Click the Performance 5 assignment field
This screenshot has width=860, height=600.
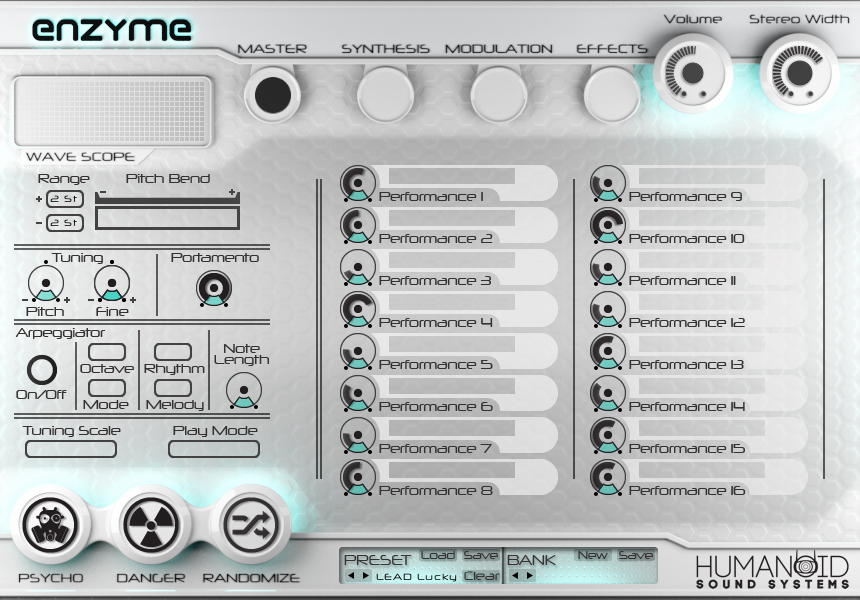pos(452,344)
